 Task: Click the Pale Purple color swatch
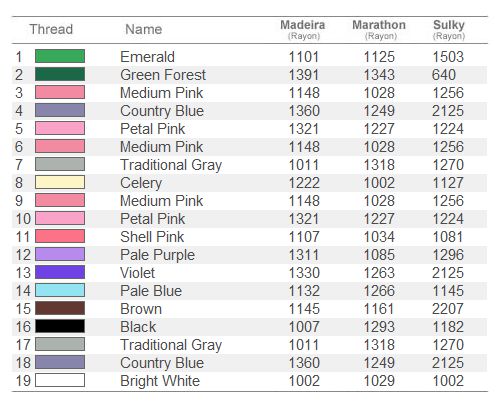60,254
